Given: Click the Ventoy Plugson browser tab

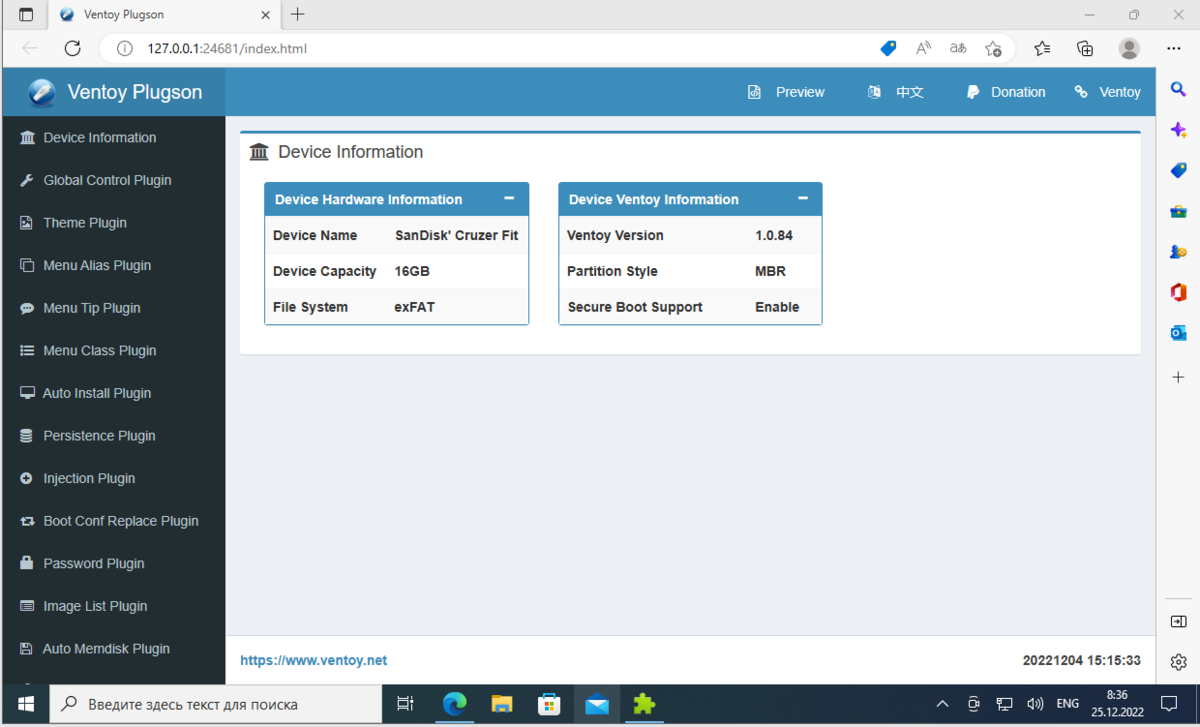Looking at the screenshot, I should point(165,15).
